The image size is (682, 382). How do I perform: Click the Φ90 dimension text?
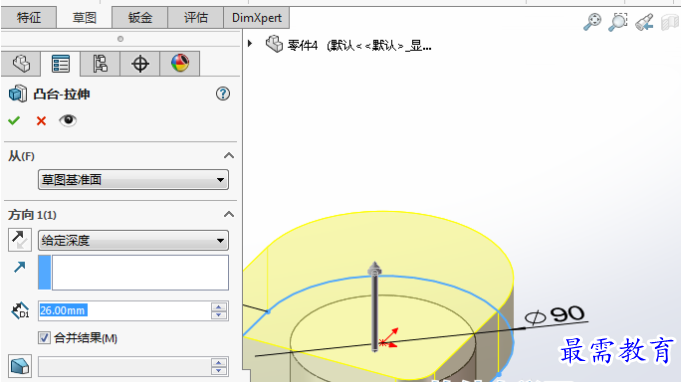point(555,315)
